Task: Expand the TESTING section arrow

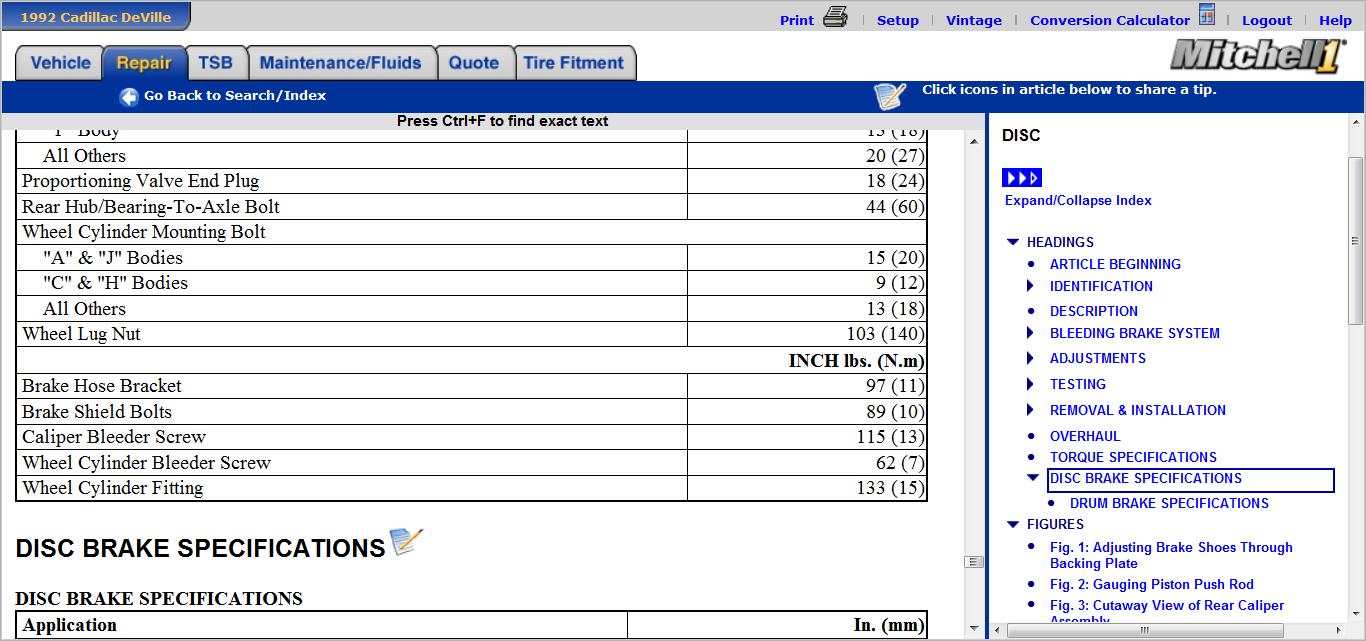Action: click(x=1031, y=384)
